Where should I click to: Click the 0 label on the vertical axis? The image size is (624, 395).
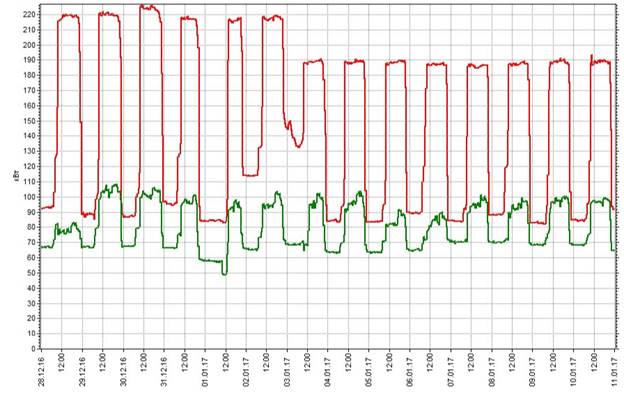tap(34, 349)
